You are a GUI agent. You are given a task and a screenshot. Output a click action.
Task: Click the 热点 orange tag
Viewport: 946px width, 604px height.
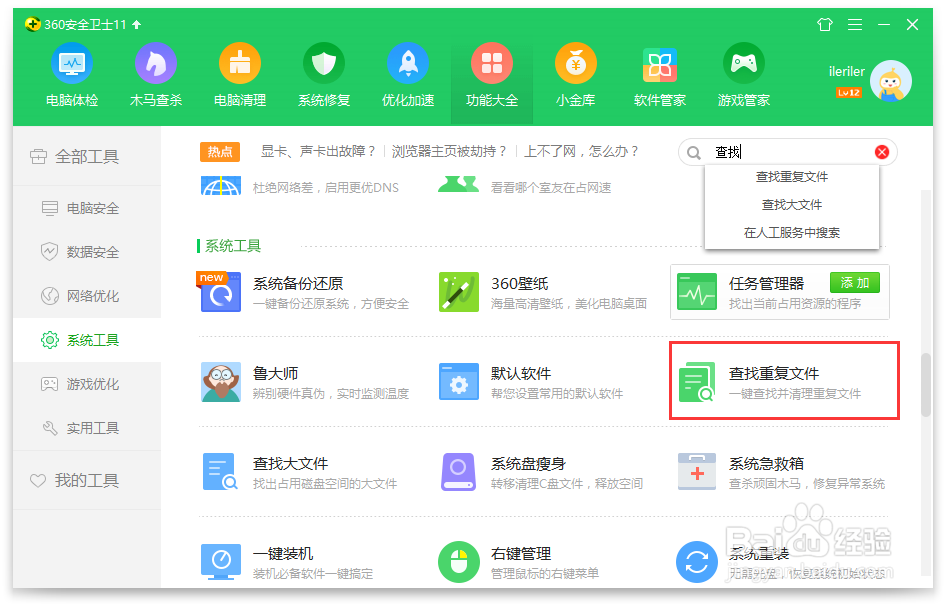(x=220, y=151)
